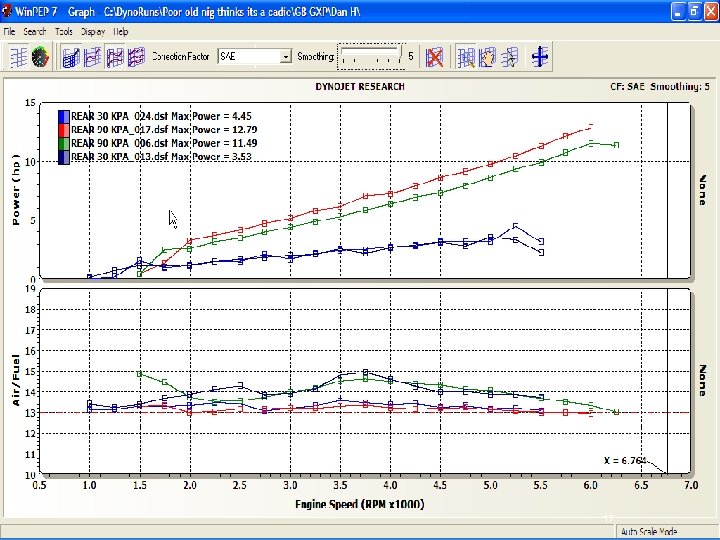Click legend text 'Max Power = 11.49'

[214, 143]
